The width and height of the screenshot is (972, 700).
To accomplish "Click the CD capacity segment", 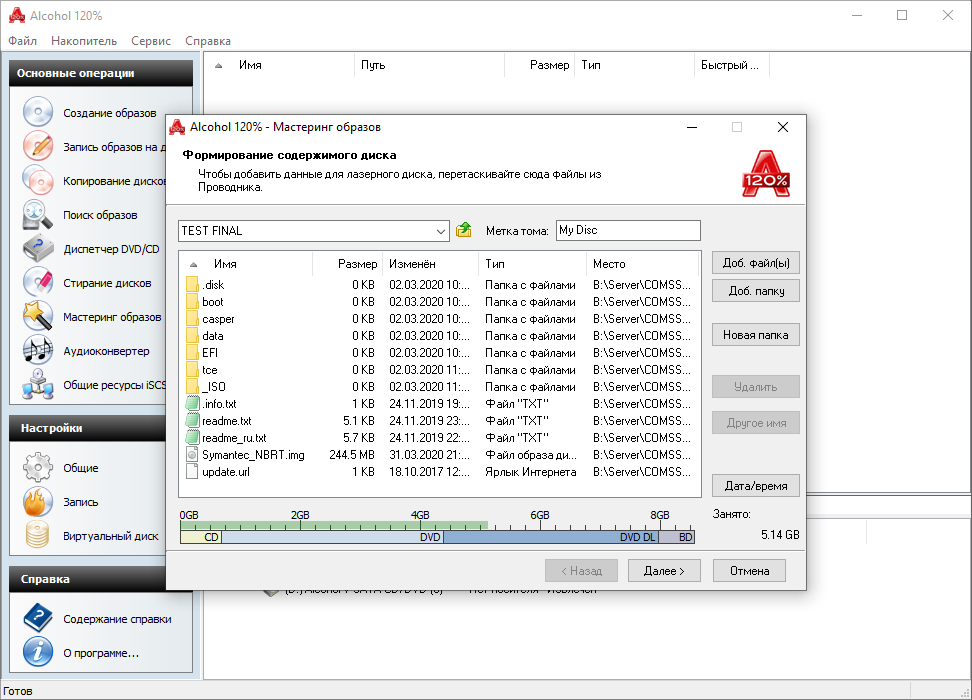I will (200, 537).
